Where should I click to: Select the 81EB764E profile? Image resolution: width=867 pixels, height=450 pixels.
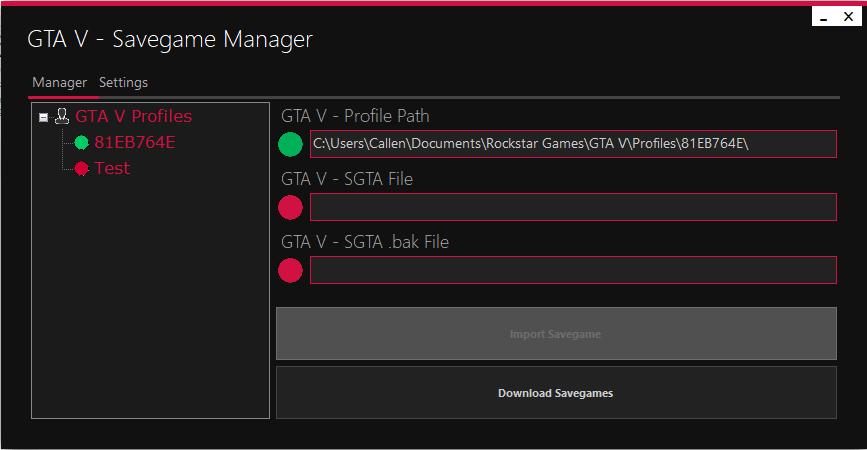(x=134, y=142)
